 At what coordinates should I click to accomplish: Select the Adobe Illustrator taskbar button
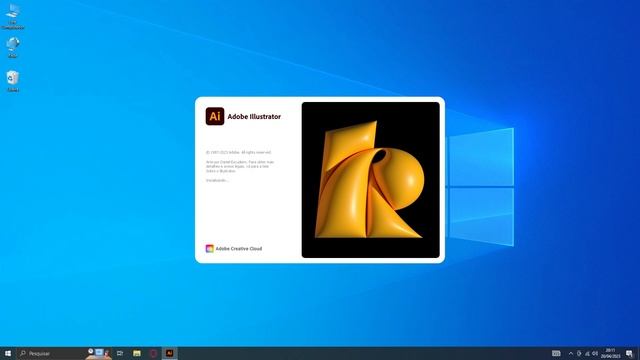[x=169, y=353]
